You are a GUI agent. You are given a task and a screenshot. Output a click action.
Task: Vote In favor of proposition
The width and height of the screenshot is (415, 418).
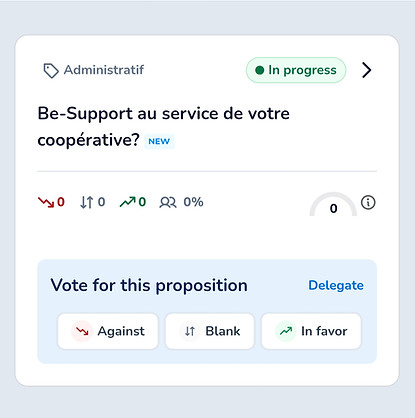click(x=311, y=331)
